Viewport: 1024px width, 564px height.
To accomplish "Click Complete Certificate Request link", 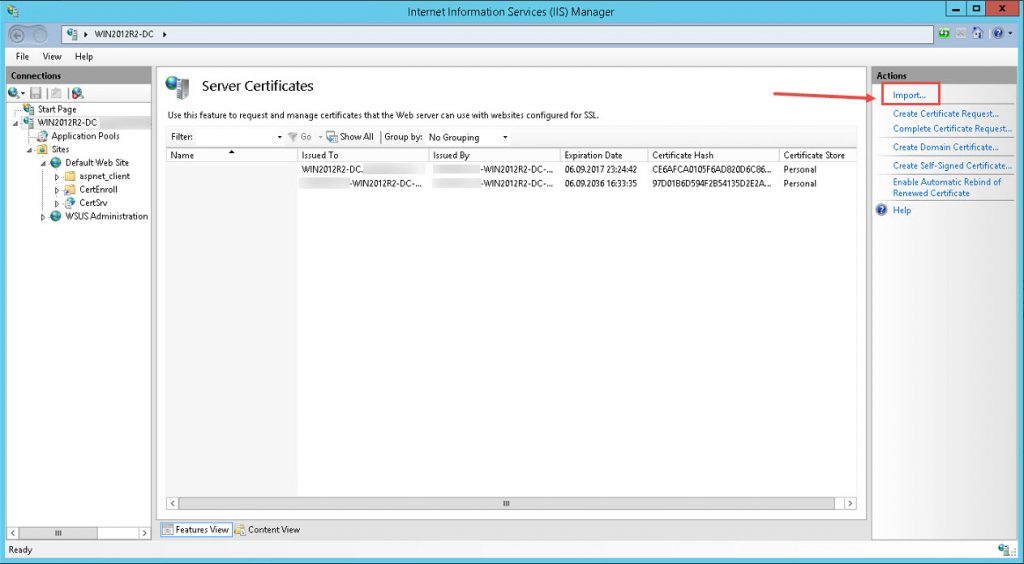I will click(x=952, y=129).
